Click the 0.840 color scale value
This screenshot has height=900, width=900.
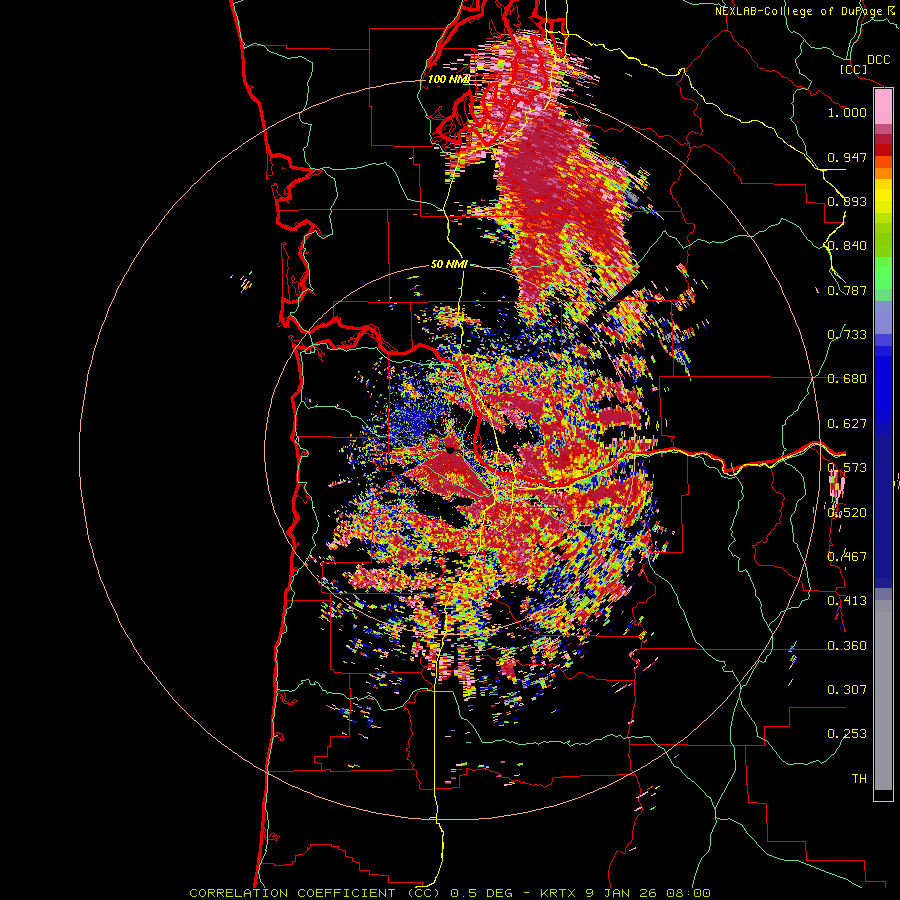click(x=847, y=246)
